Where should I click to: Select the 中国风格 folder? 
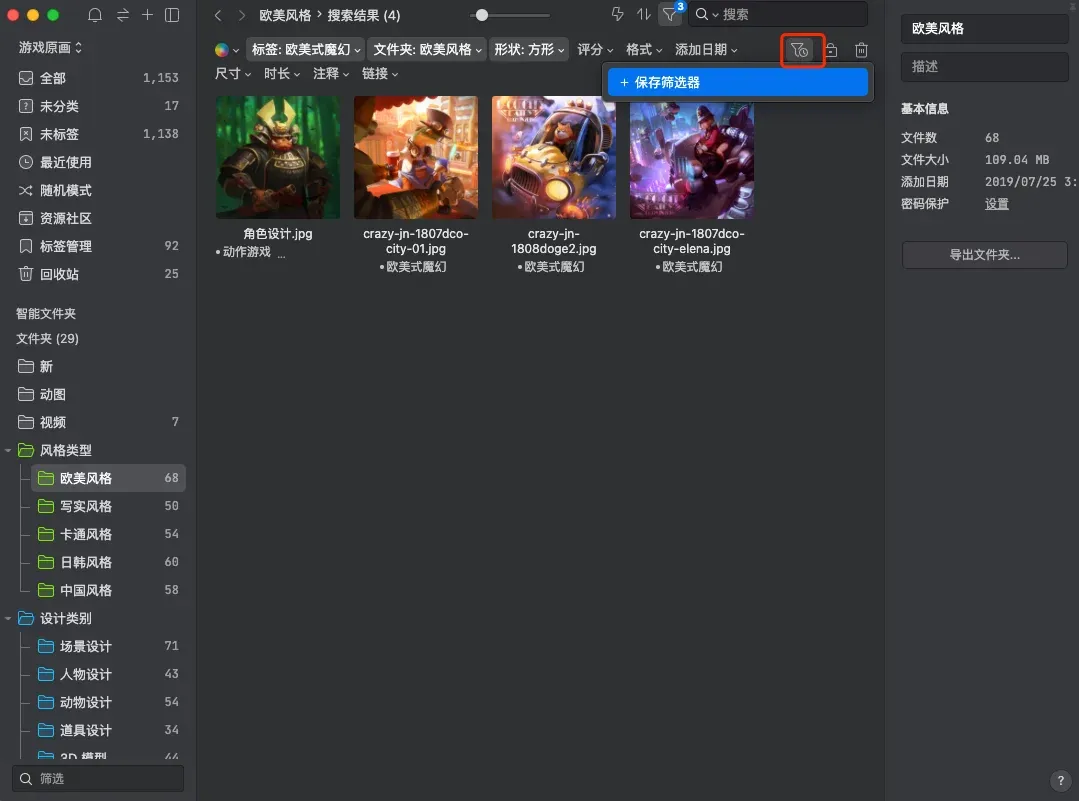[108, 590]
